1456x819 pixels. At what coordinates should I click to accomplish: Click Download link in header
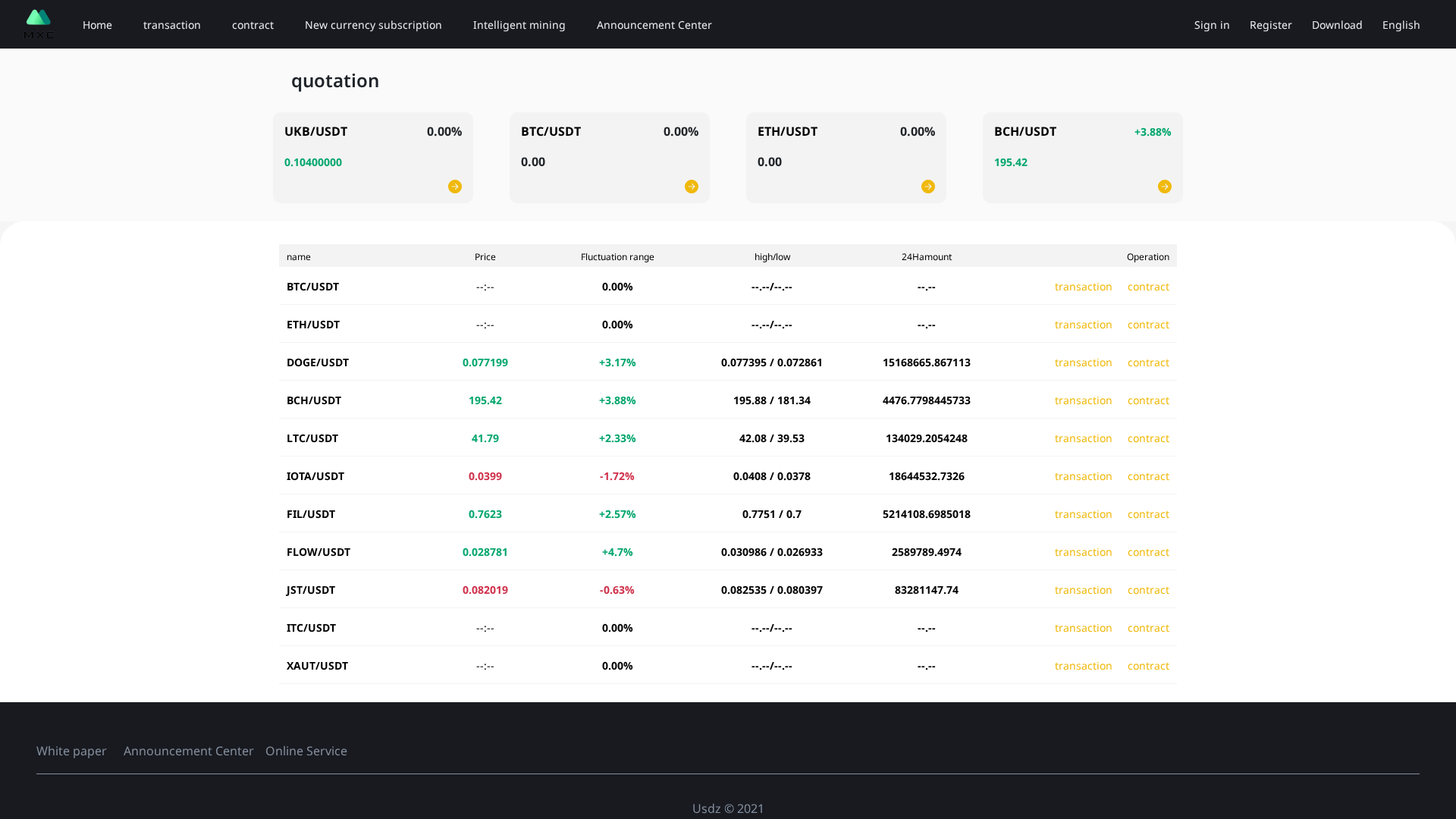1337,25
